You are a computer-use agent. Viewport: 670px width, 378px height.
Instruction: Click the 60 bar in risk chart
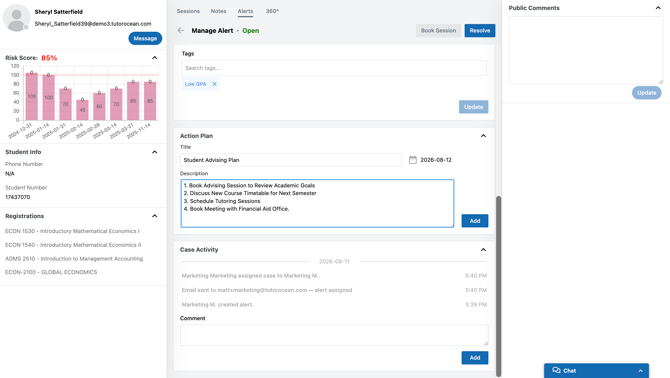[99, 106]
